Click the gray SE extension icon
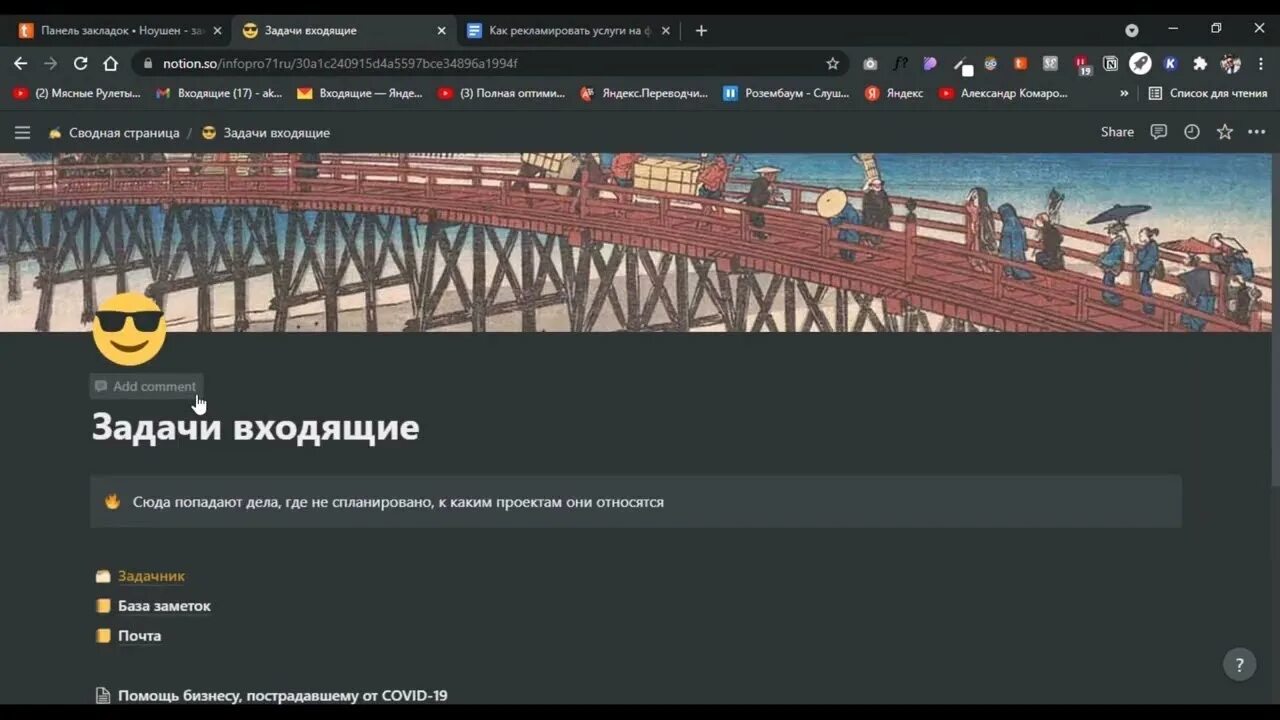 (1050, 63)
